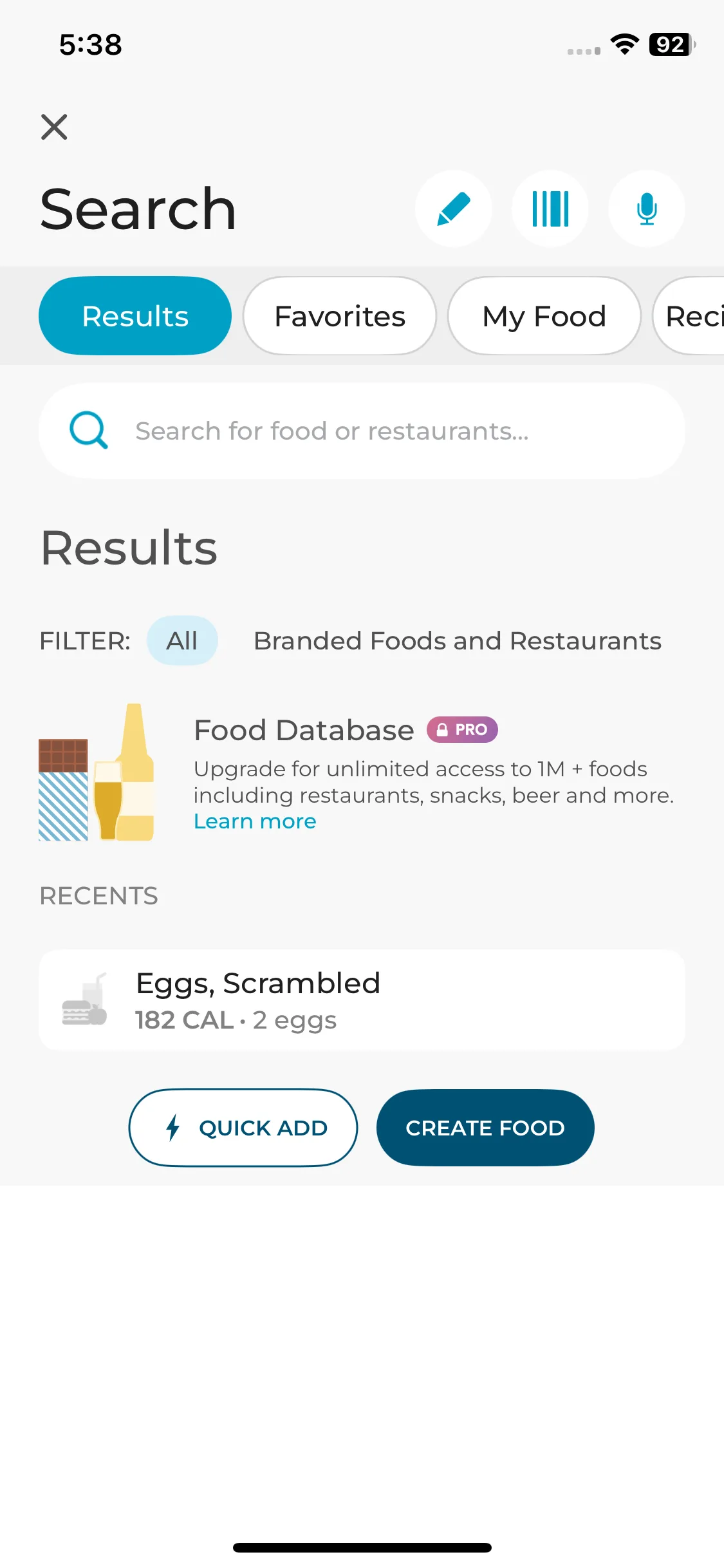Open the barcode scanner icon
The width and height of the screenshot is (724, 1568).
point(550,209)
